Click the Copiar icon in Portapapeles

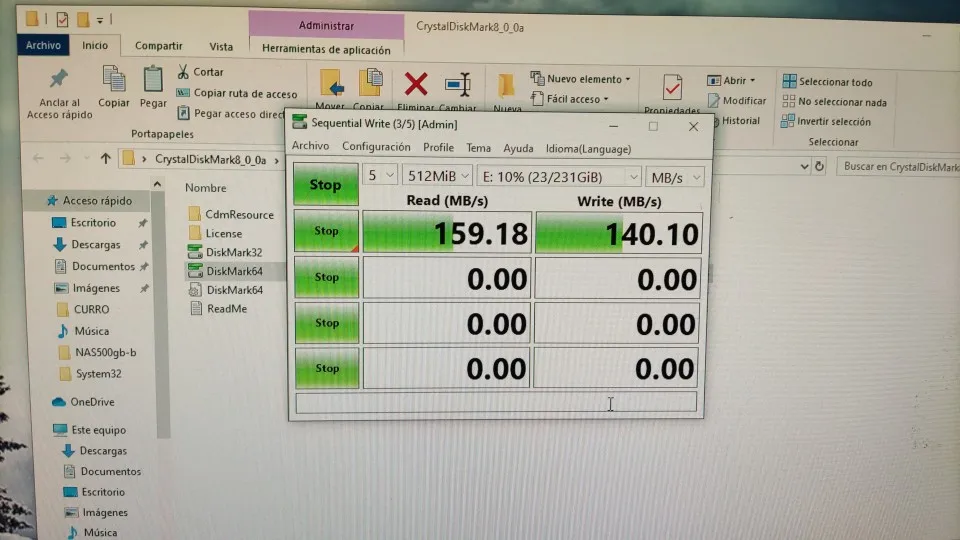coord(114,80)
